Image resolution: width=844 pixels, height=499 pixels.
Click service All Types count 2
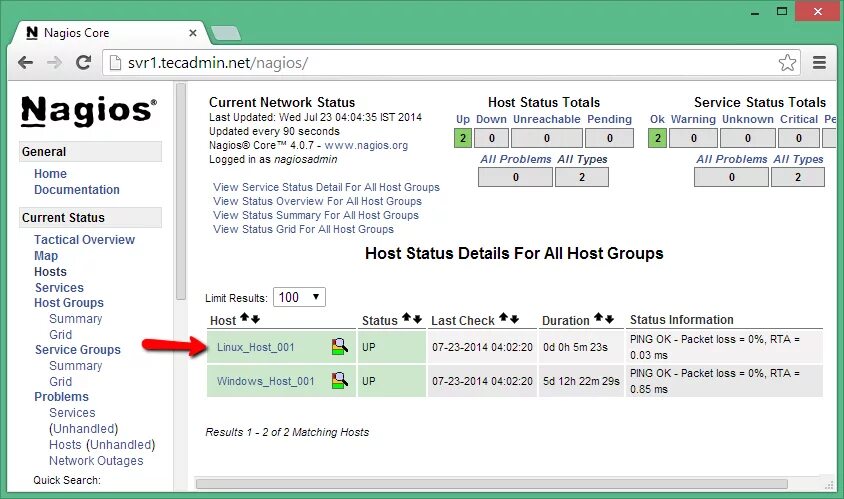click(798, 177)
